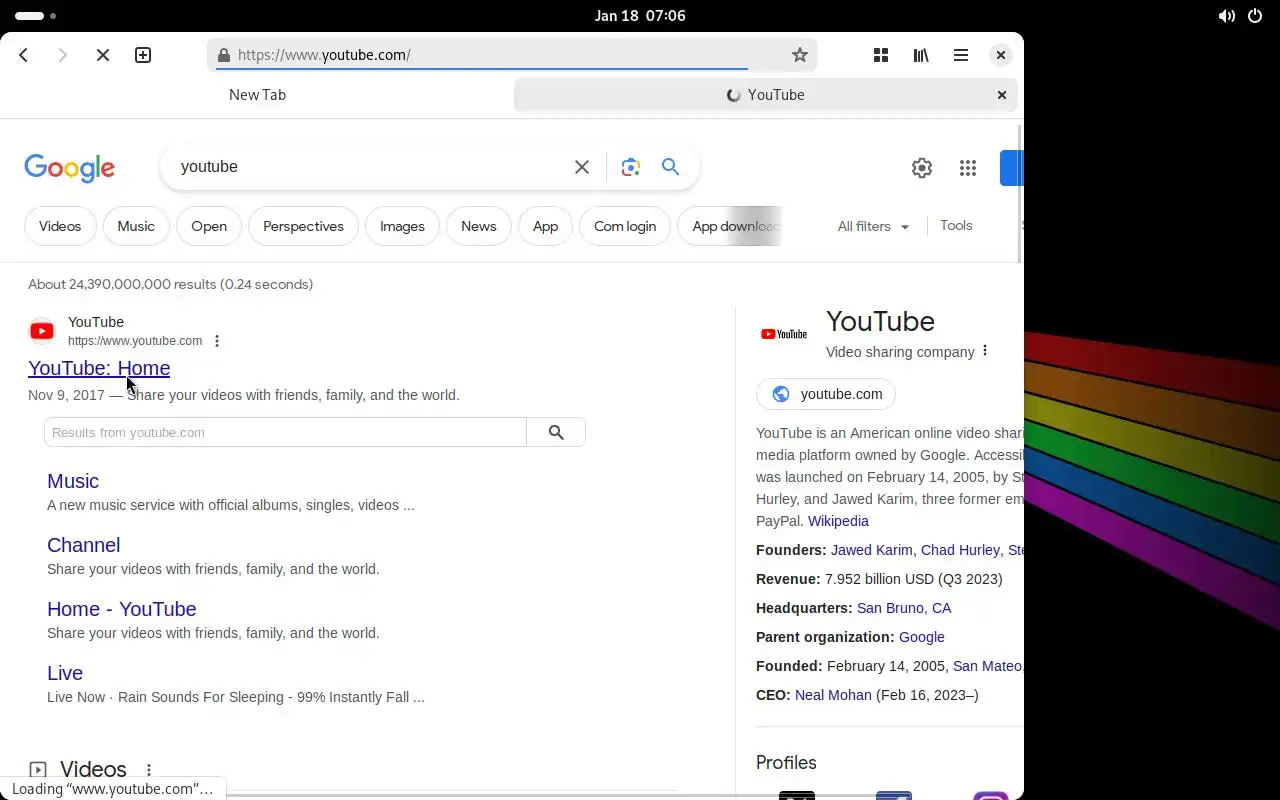Click the Google logo
Viewport: 1280px width, 800px height.
point(70,168)
